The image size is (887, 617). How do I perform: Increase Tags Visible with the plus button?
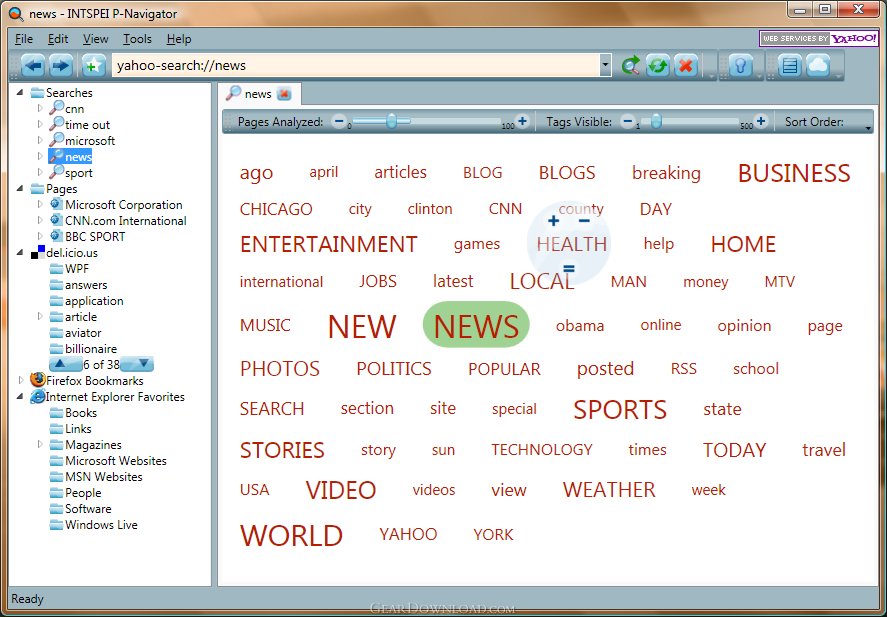(761, 121)
